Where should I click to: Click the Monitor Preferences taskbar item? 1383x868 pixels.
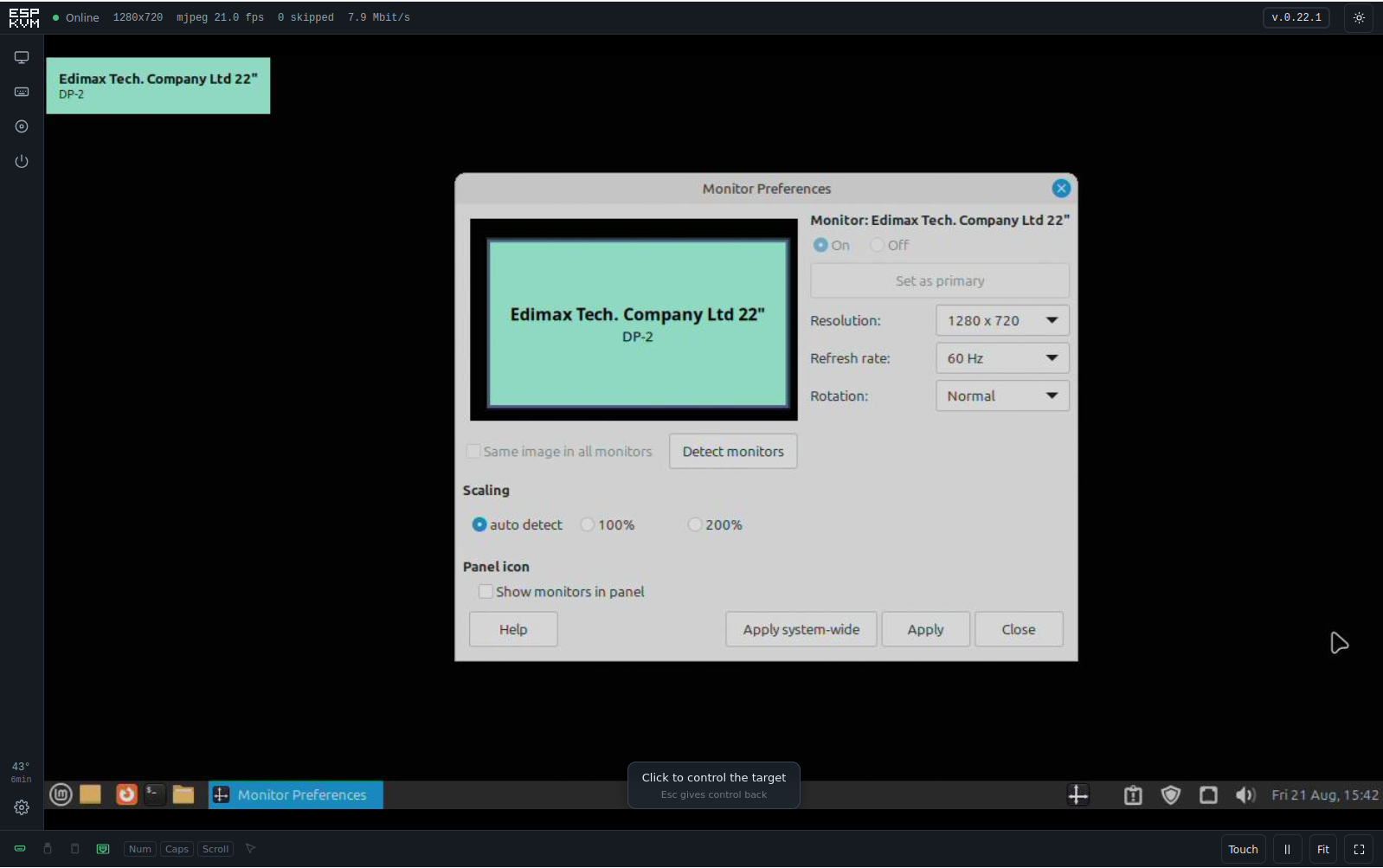coord(296,794)
